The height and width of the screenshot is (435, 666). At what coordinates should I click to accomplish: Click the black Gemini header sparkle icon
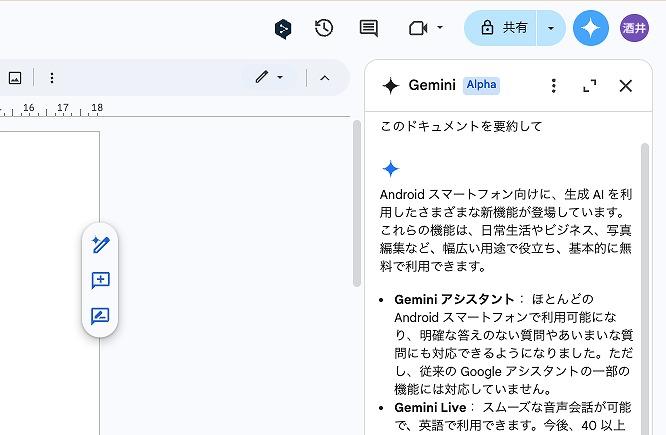pyautogui.click(x=390, y=86)
